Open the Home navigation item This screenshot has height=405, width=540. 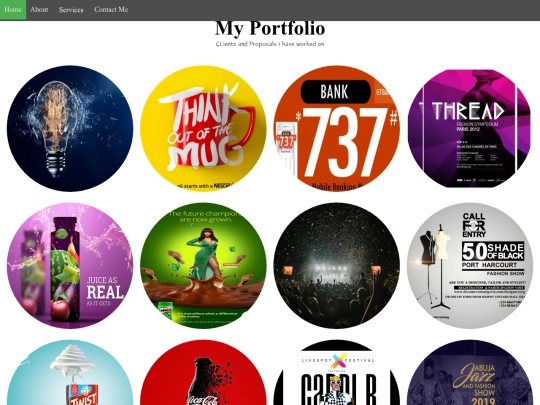[13, 10]
